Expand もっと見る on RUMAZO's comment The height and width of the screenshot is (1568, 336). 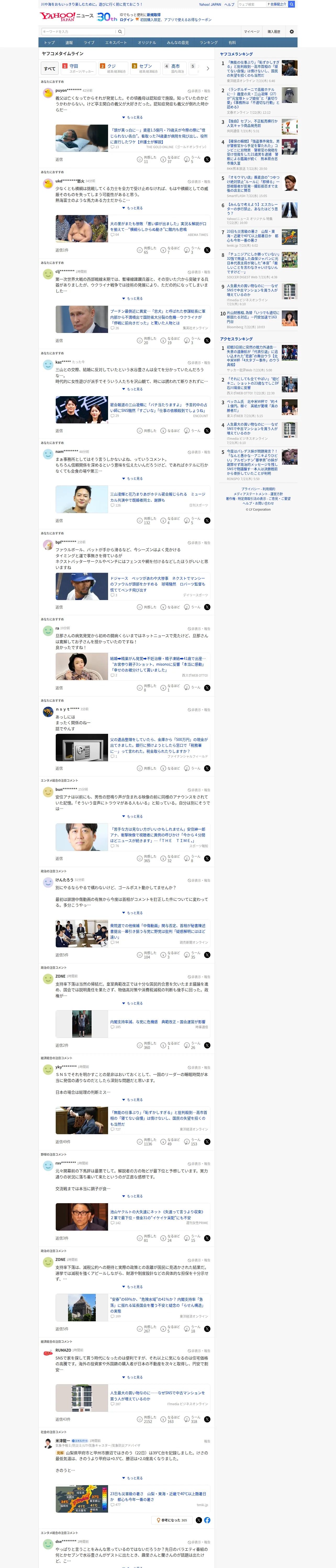132,1377
